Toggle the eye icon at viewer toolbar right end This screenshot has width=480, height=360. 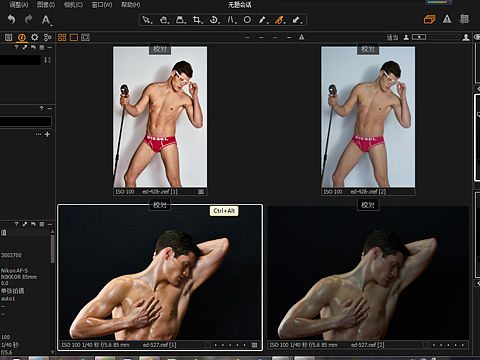pyautogui.click(x=477, y=37)
